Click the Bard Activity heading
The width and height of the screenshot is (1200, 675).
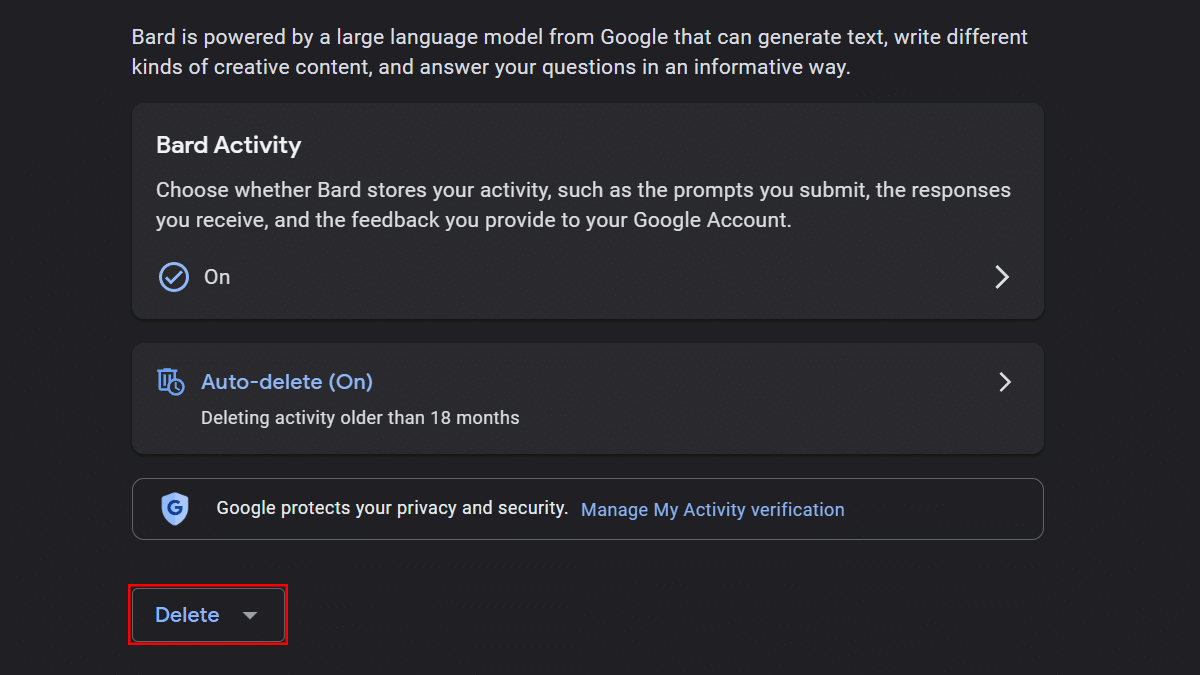(x=228, y=145)
